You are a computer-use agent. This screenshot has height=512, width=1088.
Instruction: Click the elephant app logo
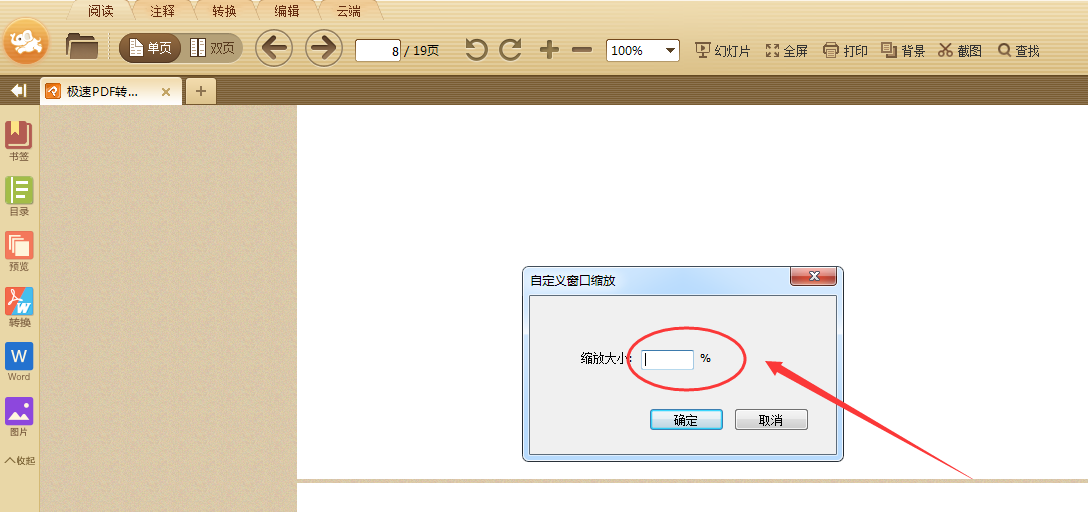click(x=26, y=42)
